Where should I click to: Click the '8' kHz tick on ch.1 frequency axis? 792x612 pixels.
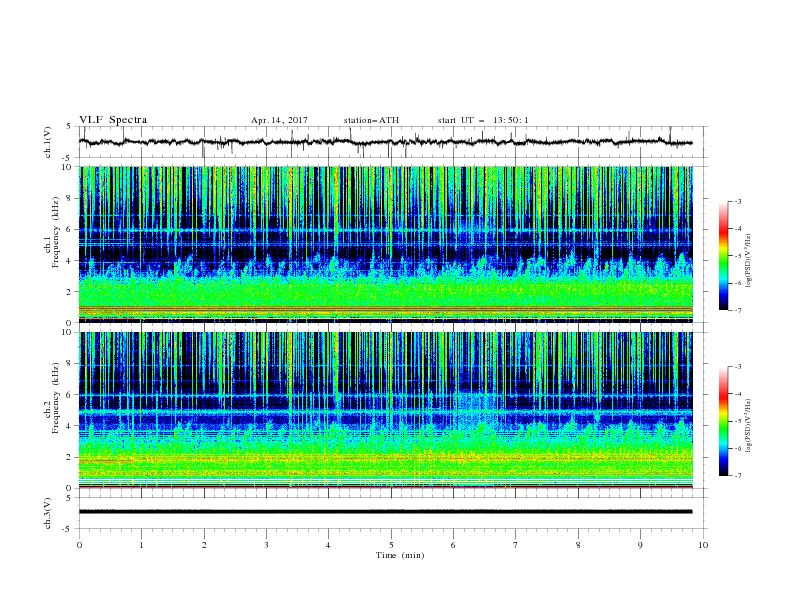[71, 198]
